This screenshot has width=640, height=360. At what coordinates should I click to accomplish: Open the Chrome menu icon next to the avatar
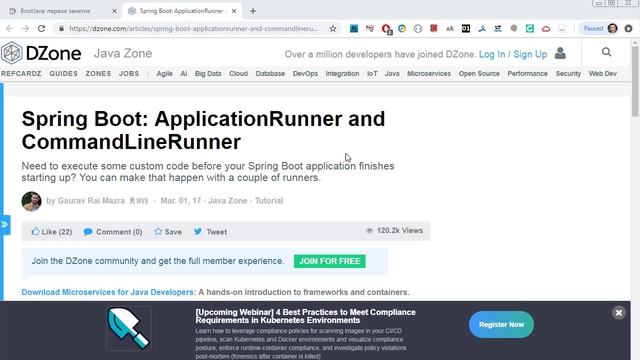629,29
